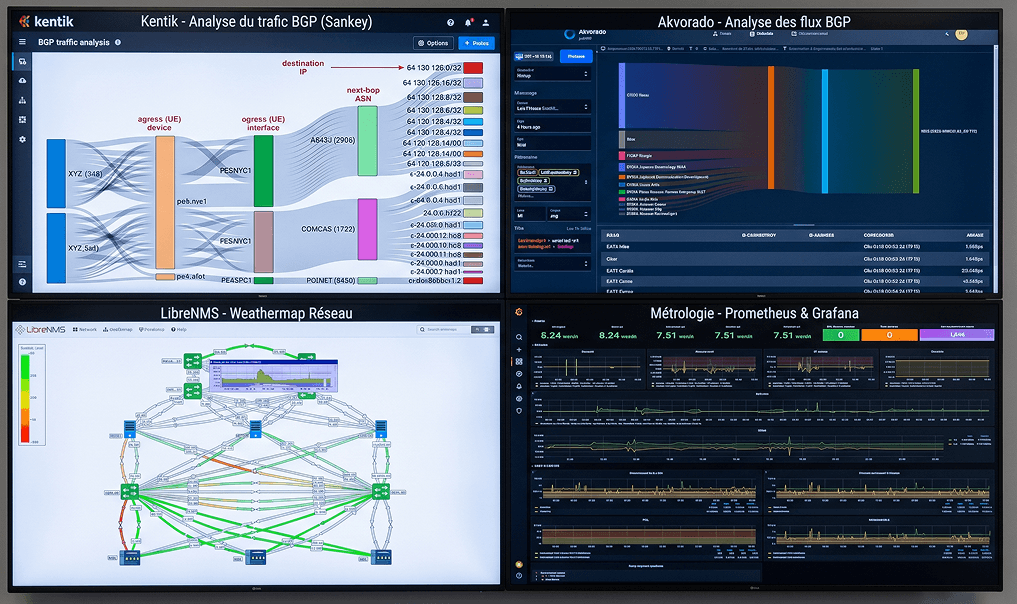Click traffic graph popup on weathermap
The width and height of the screenshot is (1017, 604).
[x=273, y=376]
